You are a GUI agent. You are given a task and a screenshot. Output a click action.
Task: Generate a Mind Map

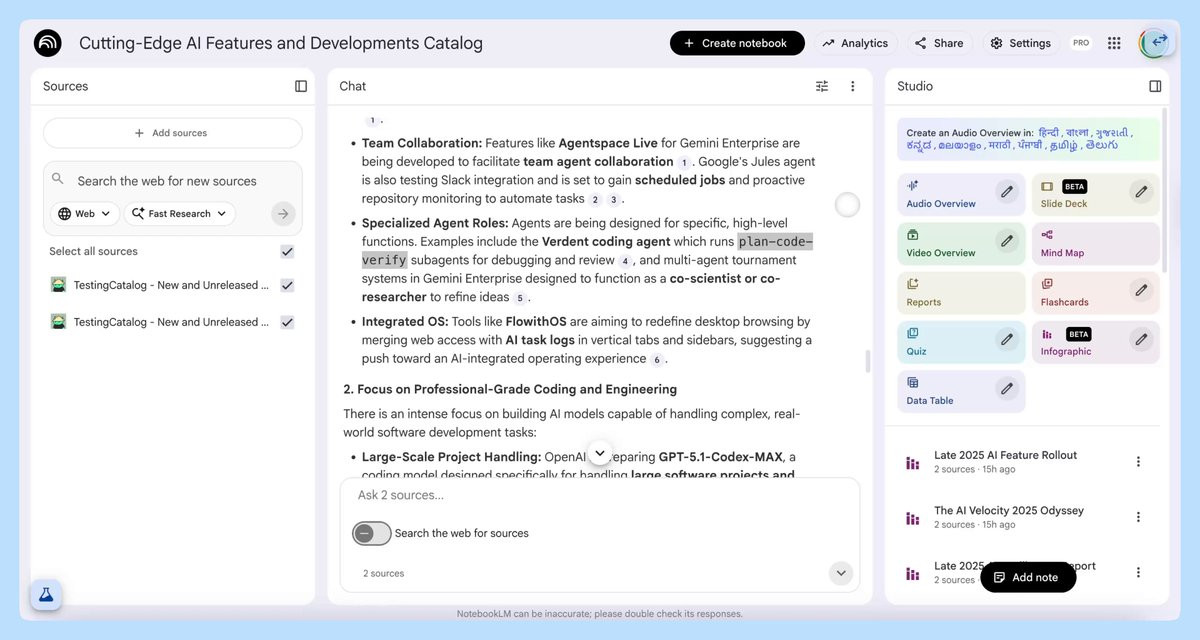click(1095, 243)
